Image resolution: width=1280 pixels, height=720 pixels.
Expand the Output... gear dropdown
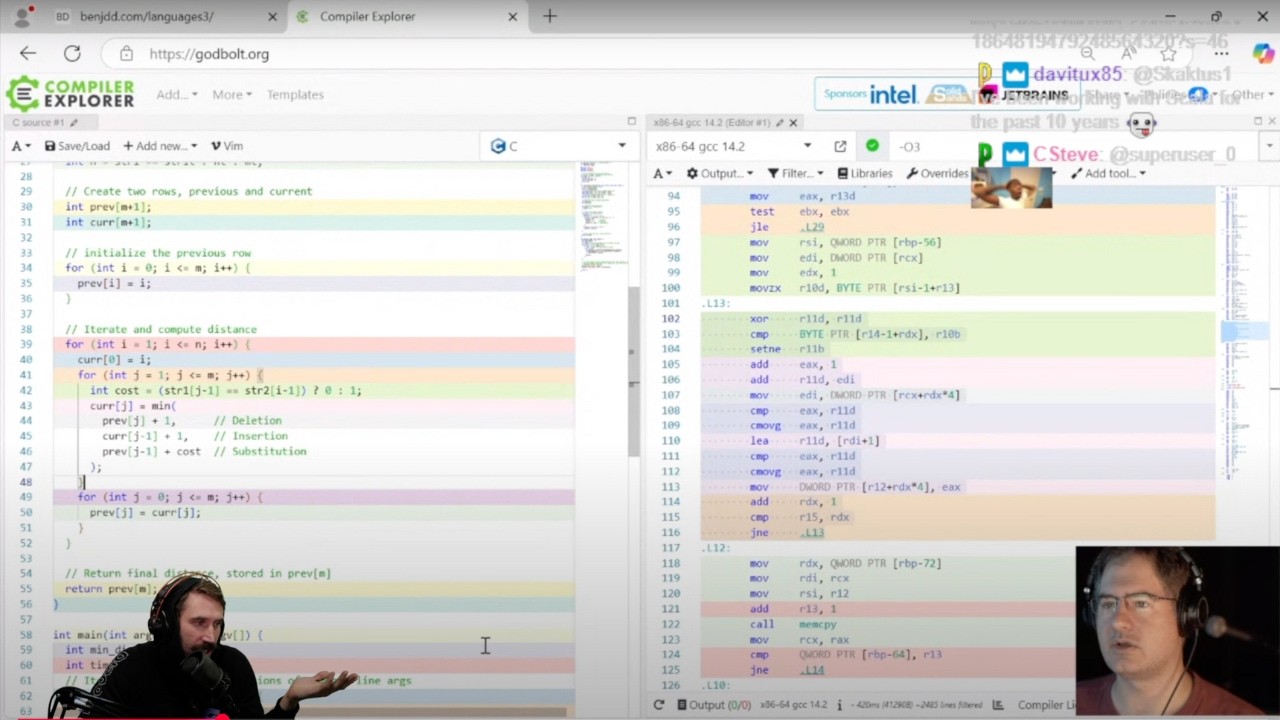720,173
